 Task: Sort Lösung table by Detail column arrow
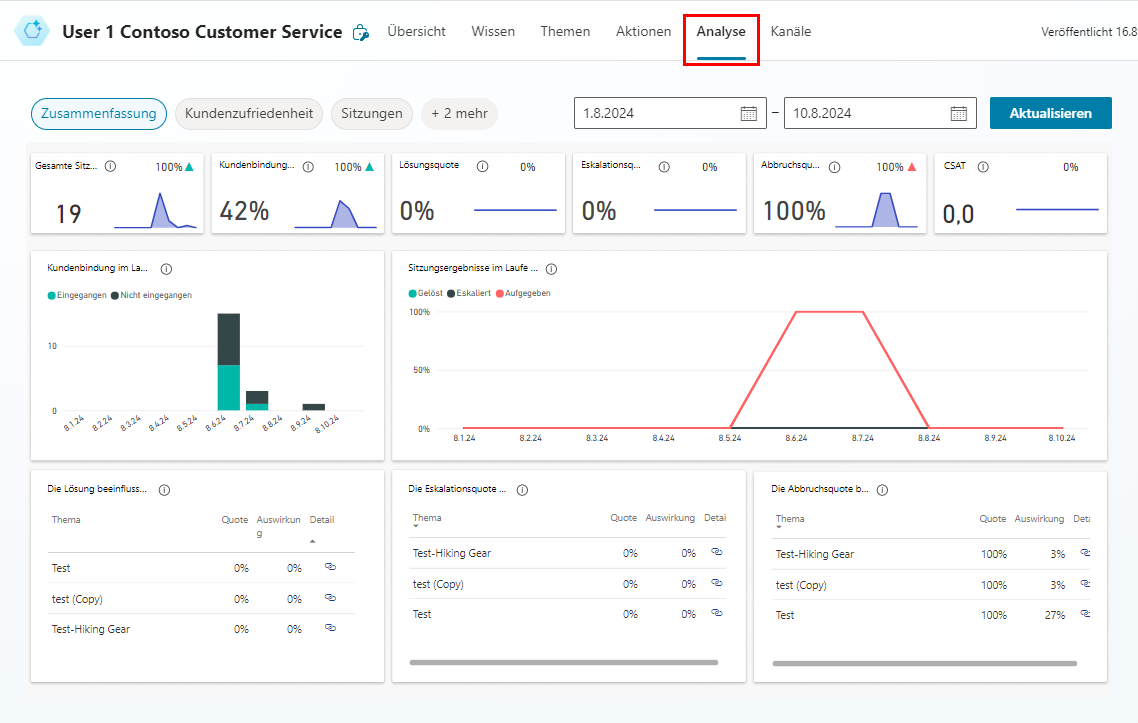[x=313, y=541]
